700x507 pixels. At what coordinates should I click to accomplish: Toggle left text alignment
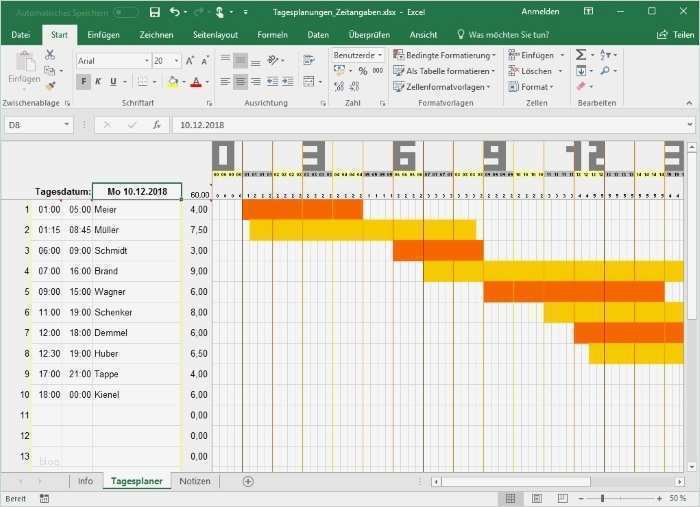(x=225, y=81)
